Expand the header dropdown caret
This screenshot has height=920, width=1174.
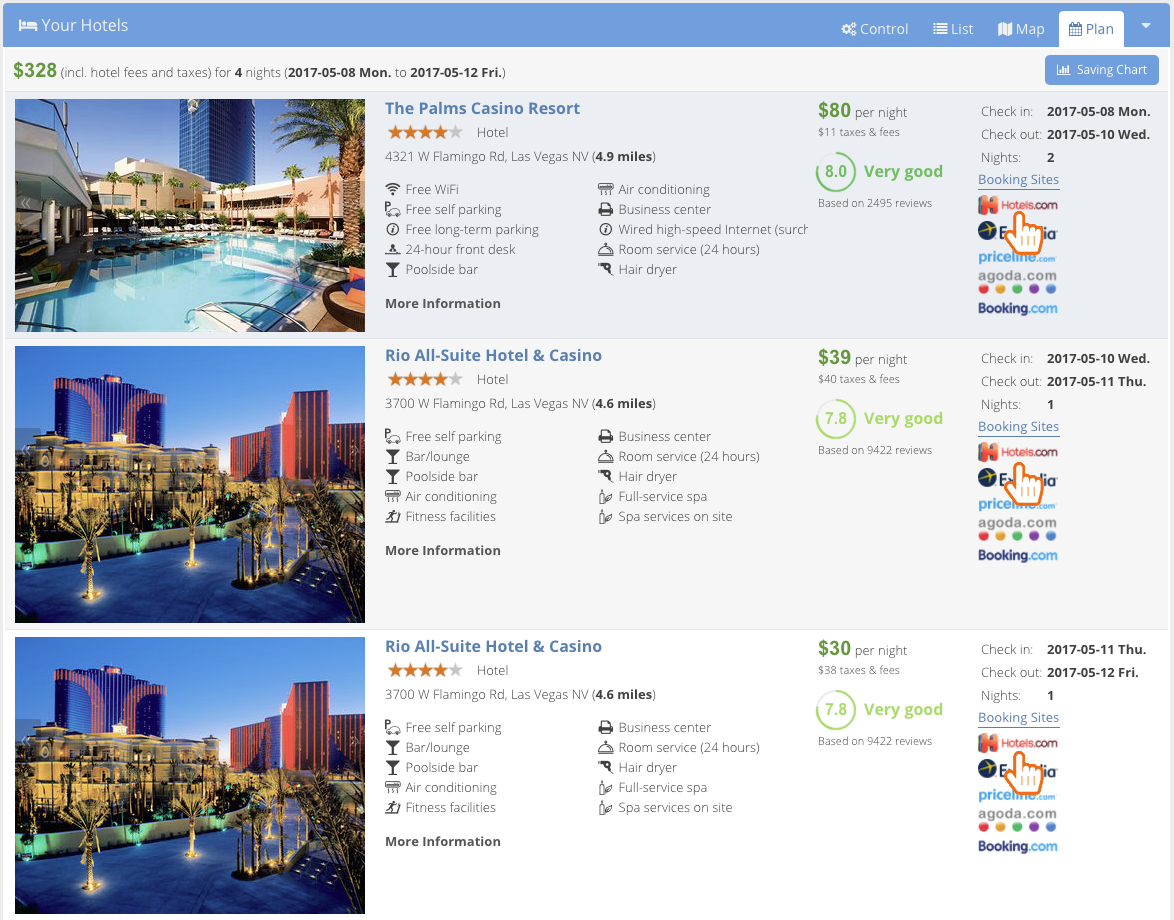click(1146, 25)
